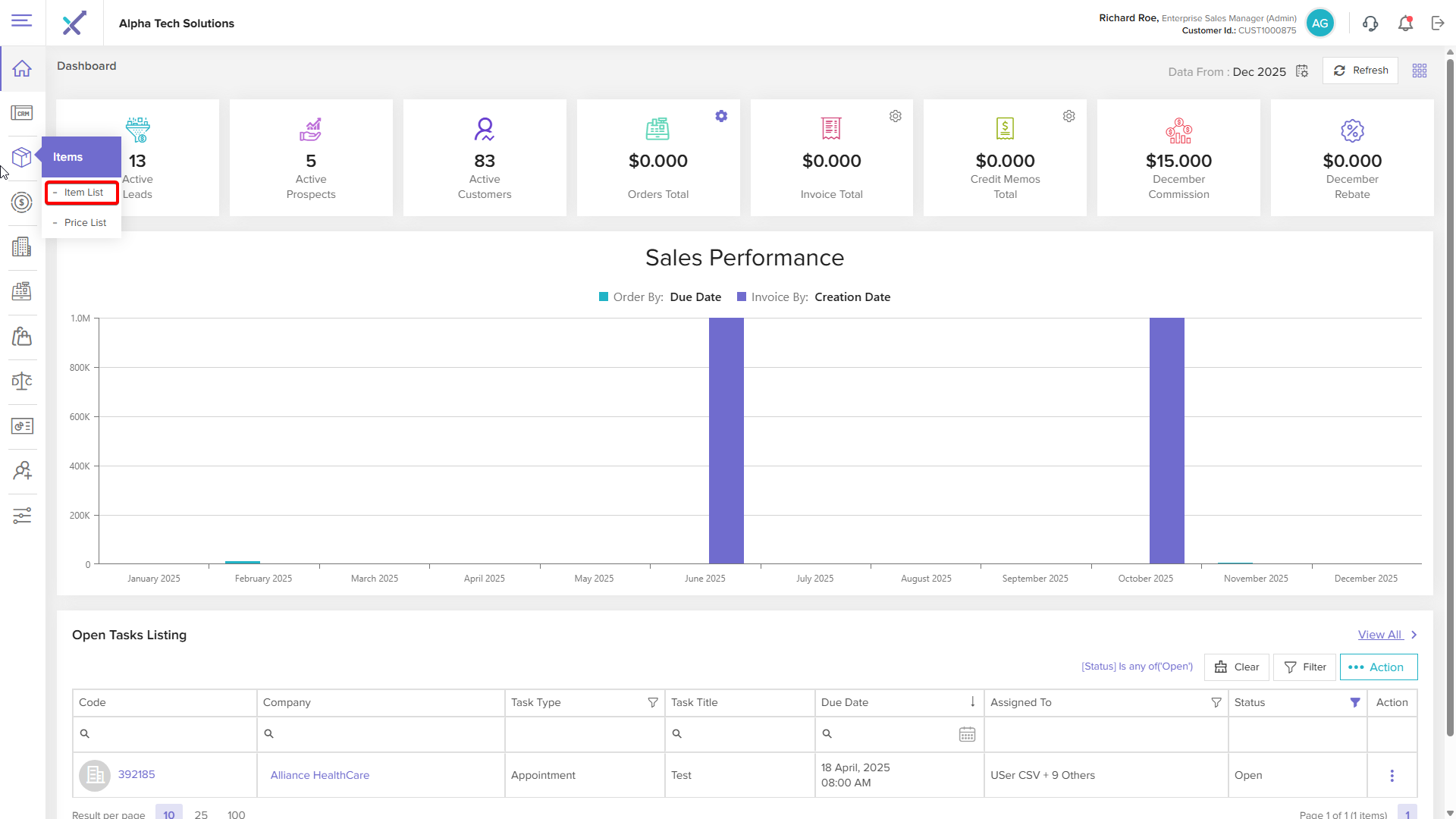
Task: Open the View All tasks link
Action: coord(1380,635)
